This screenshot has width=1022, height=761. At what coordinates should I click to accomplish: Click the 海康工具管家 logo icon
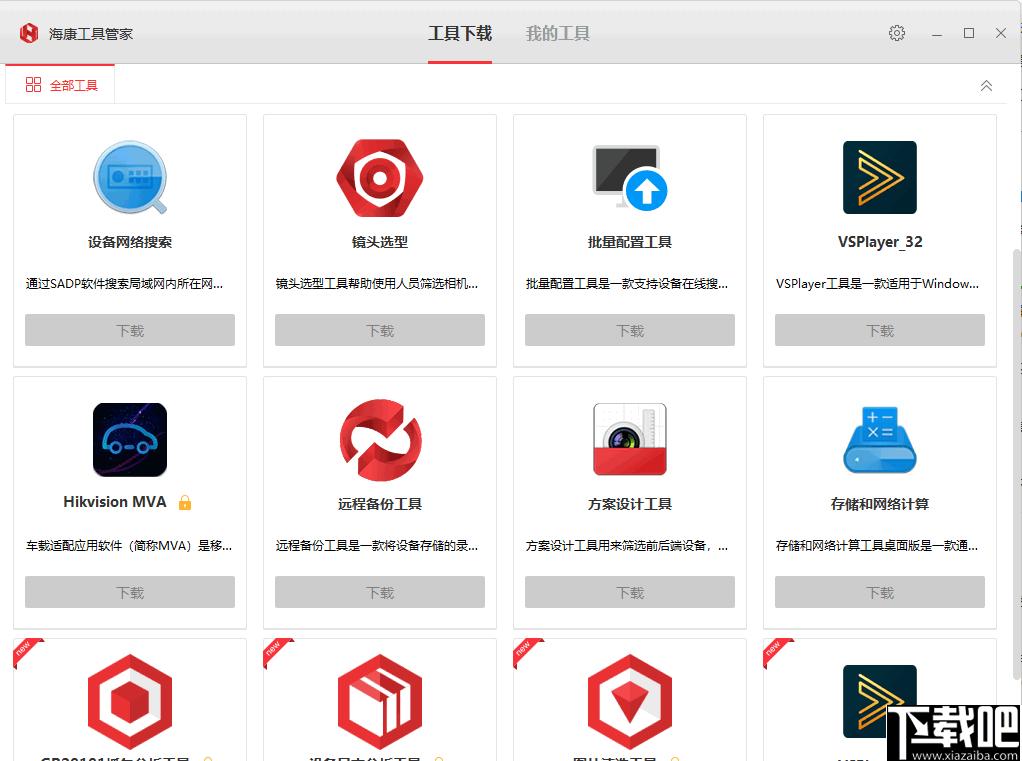click(x=29, y=33)
